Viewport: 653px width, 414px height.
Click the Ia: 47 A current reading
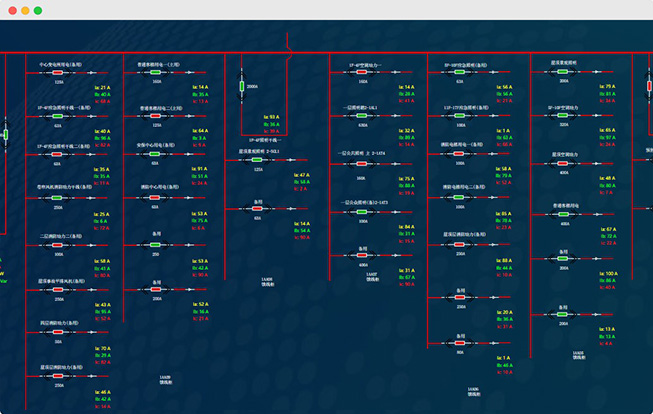click(301, 175)
